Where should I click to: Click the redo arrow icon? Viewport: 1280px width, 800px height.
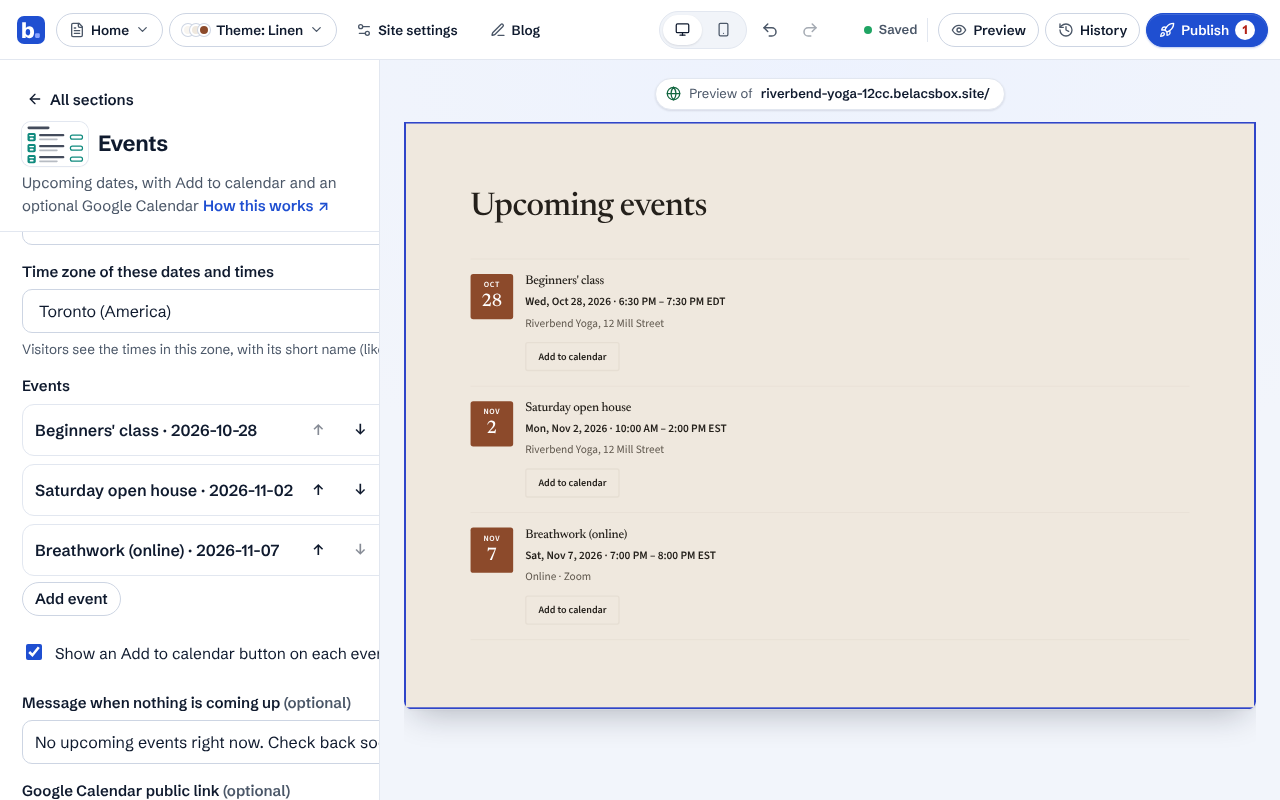[810, 30]
